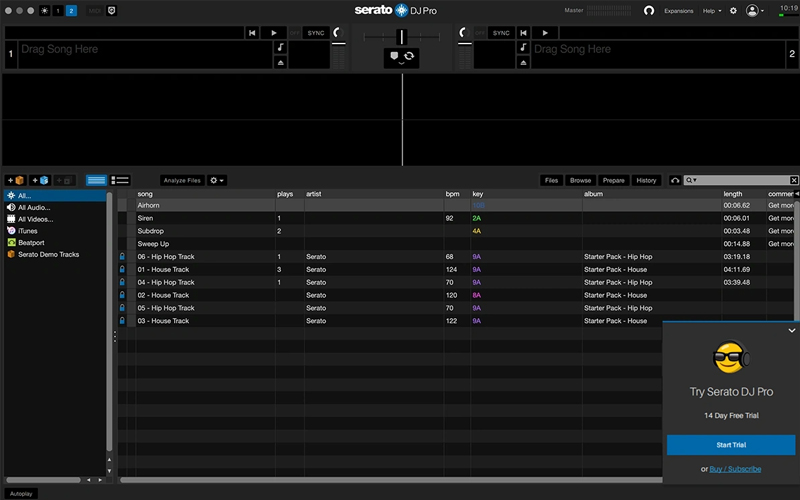Switch the library to album art list view
This screenshot has width=800, height=500.
click(x=120, y=180)
